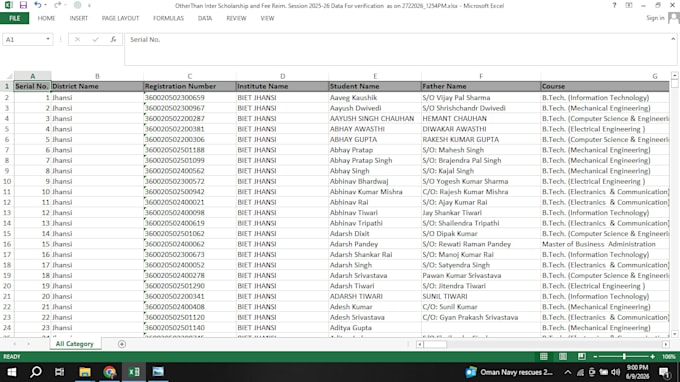Open Google Chrome from taskbar
The height and width of the screenshot is (382, 680).
click(109, 372)
